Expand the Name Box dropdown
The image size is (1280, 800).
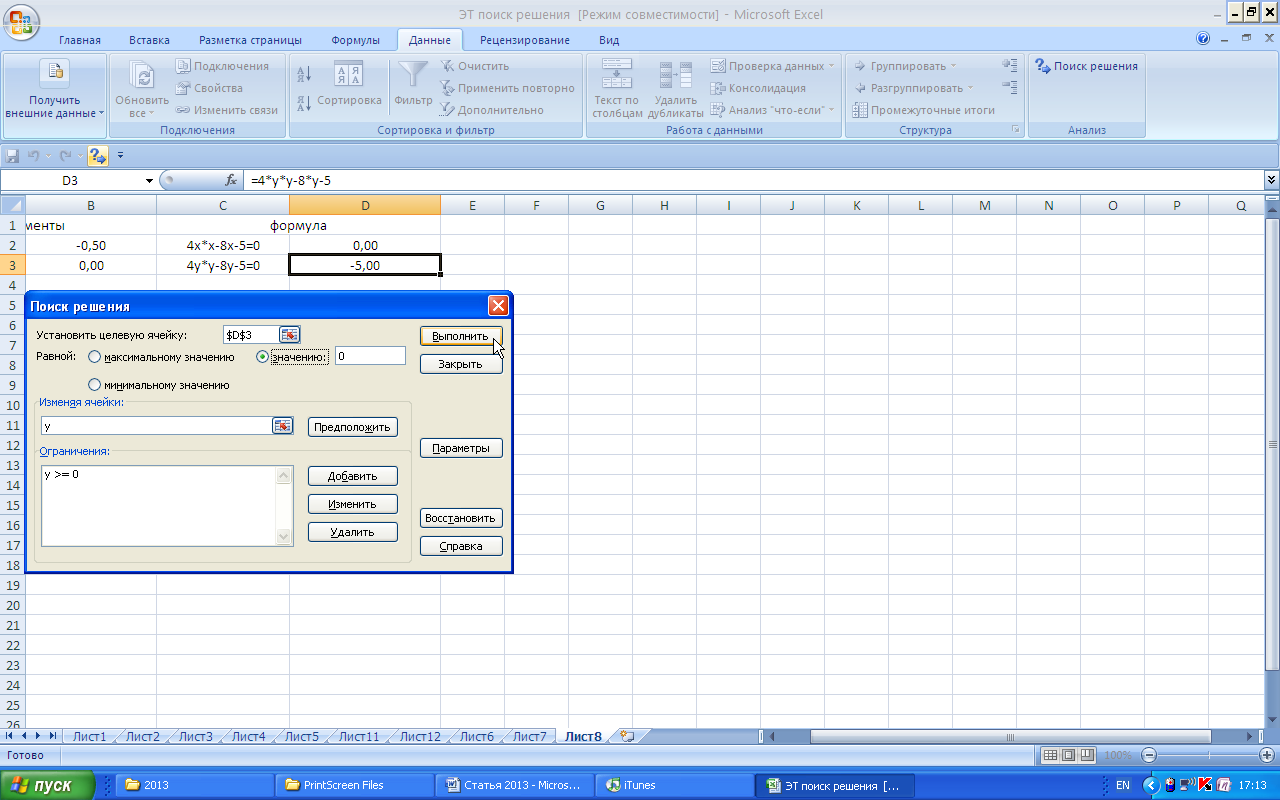point(149,181)
